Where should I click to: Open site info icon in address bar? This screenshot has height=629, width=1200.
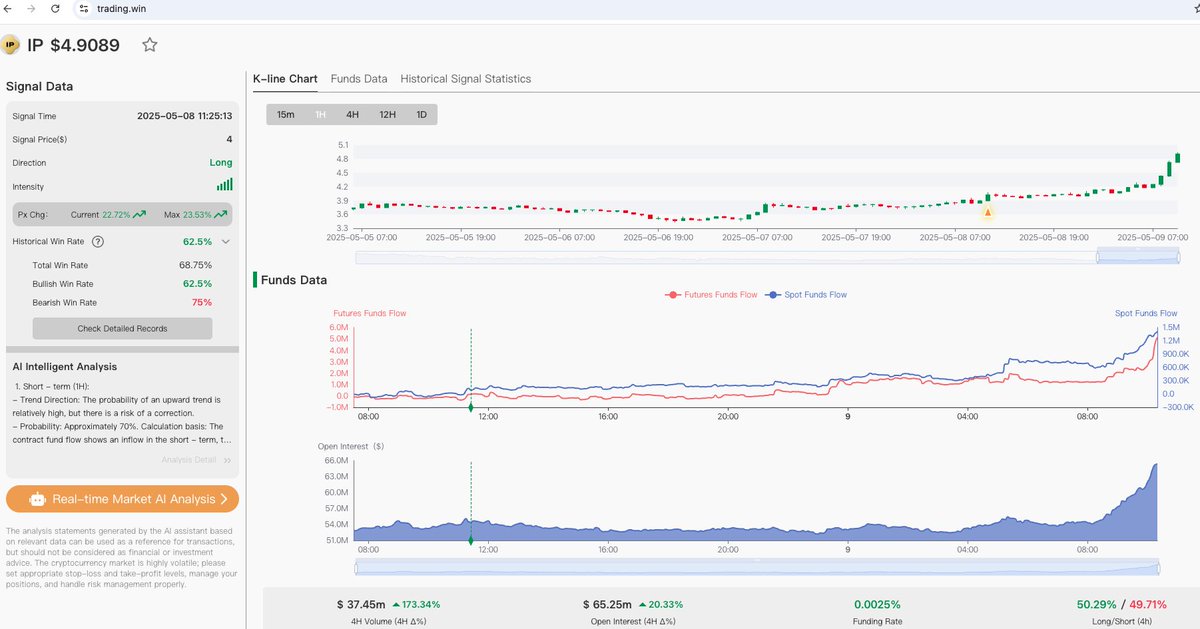tap(85, 8)
